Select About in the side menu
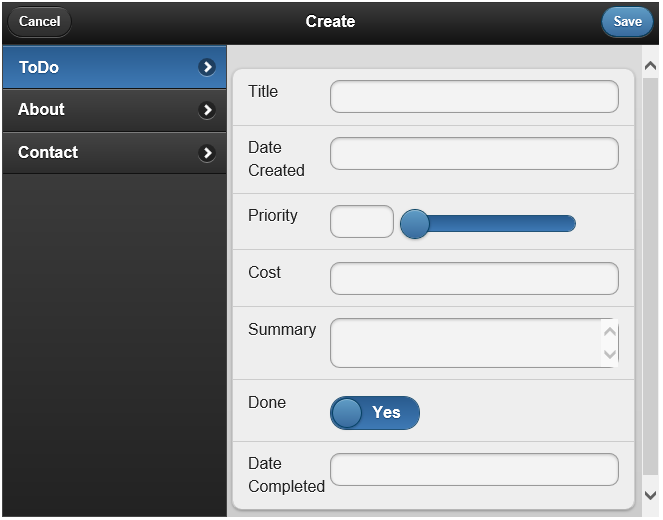Screen dimensions: 663x520 pyautogui.click(x=100, y=110)
